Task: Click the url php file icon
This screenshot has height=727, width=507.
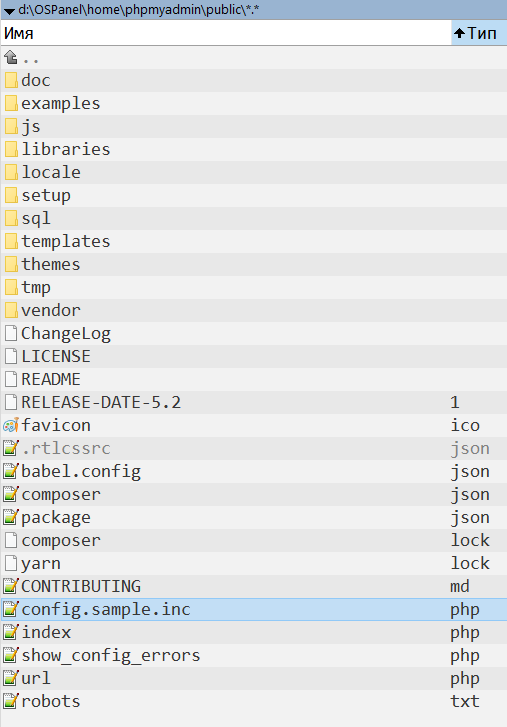Action: click(11, 678)
